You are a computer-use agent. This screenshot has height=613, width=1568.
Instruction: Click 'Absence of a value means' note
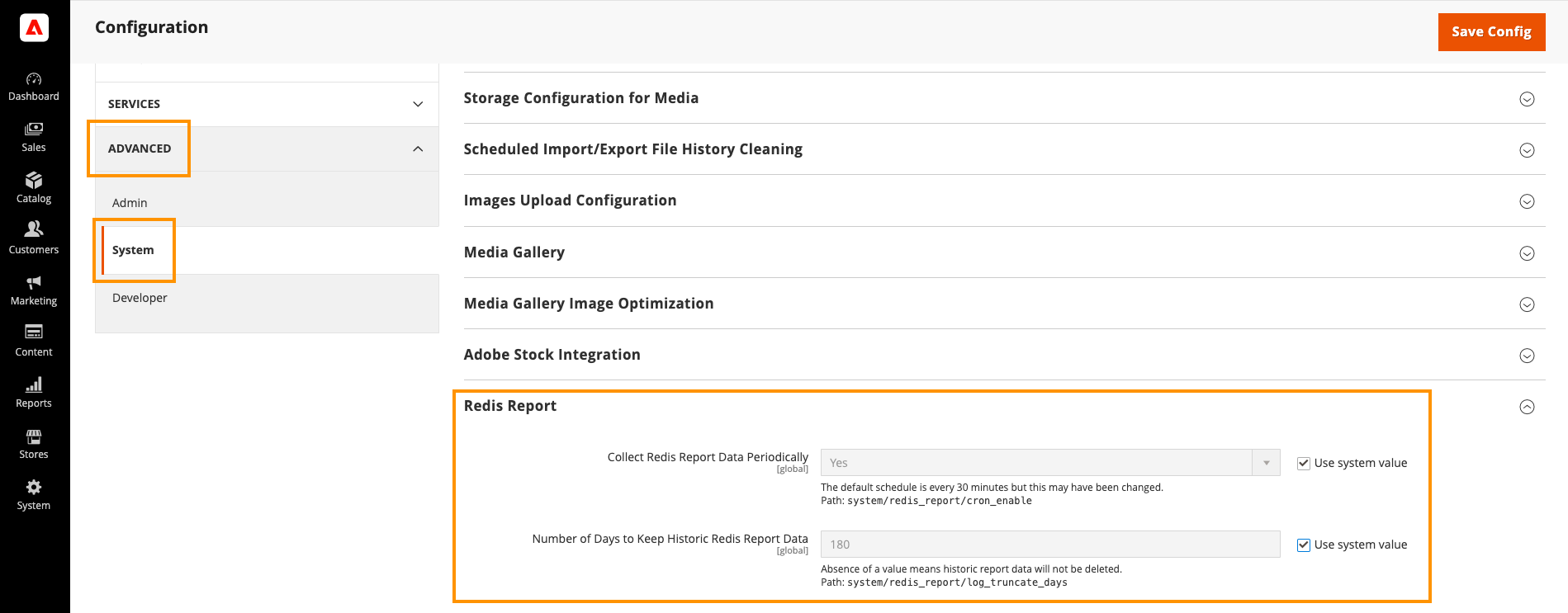[x=971, y=569]
